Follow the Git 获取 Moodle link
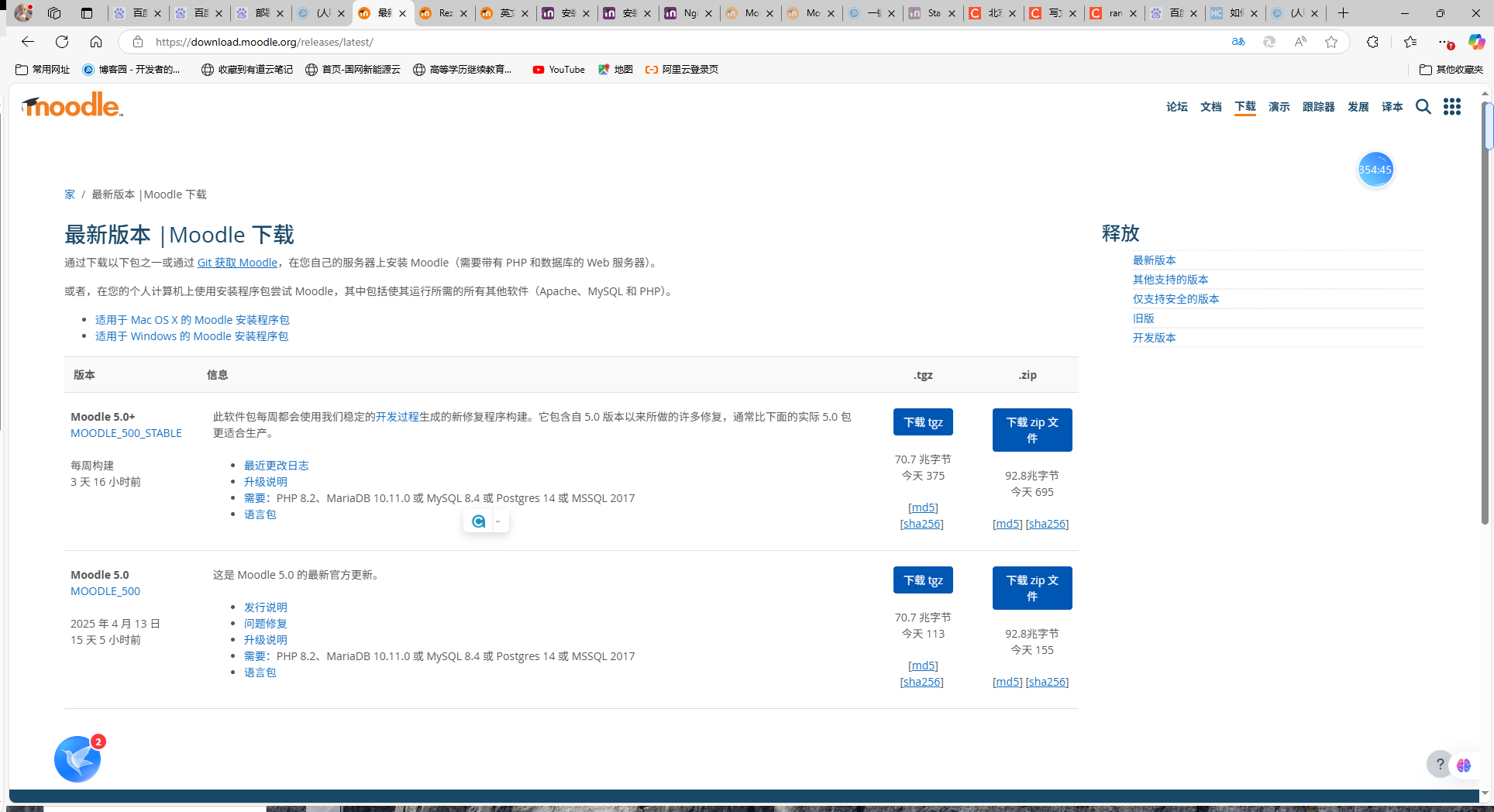1494x812 pixels. tap(237, 263)
